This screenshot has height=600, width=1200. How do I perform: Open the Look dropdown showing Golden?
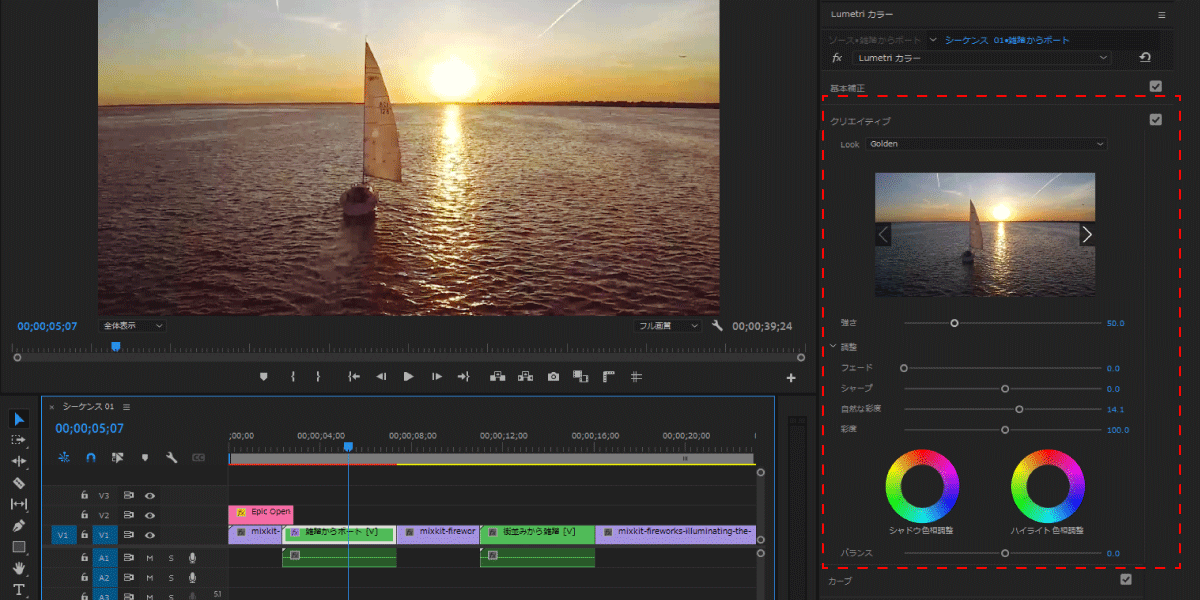point(987,144)
